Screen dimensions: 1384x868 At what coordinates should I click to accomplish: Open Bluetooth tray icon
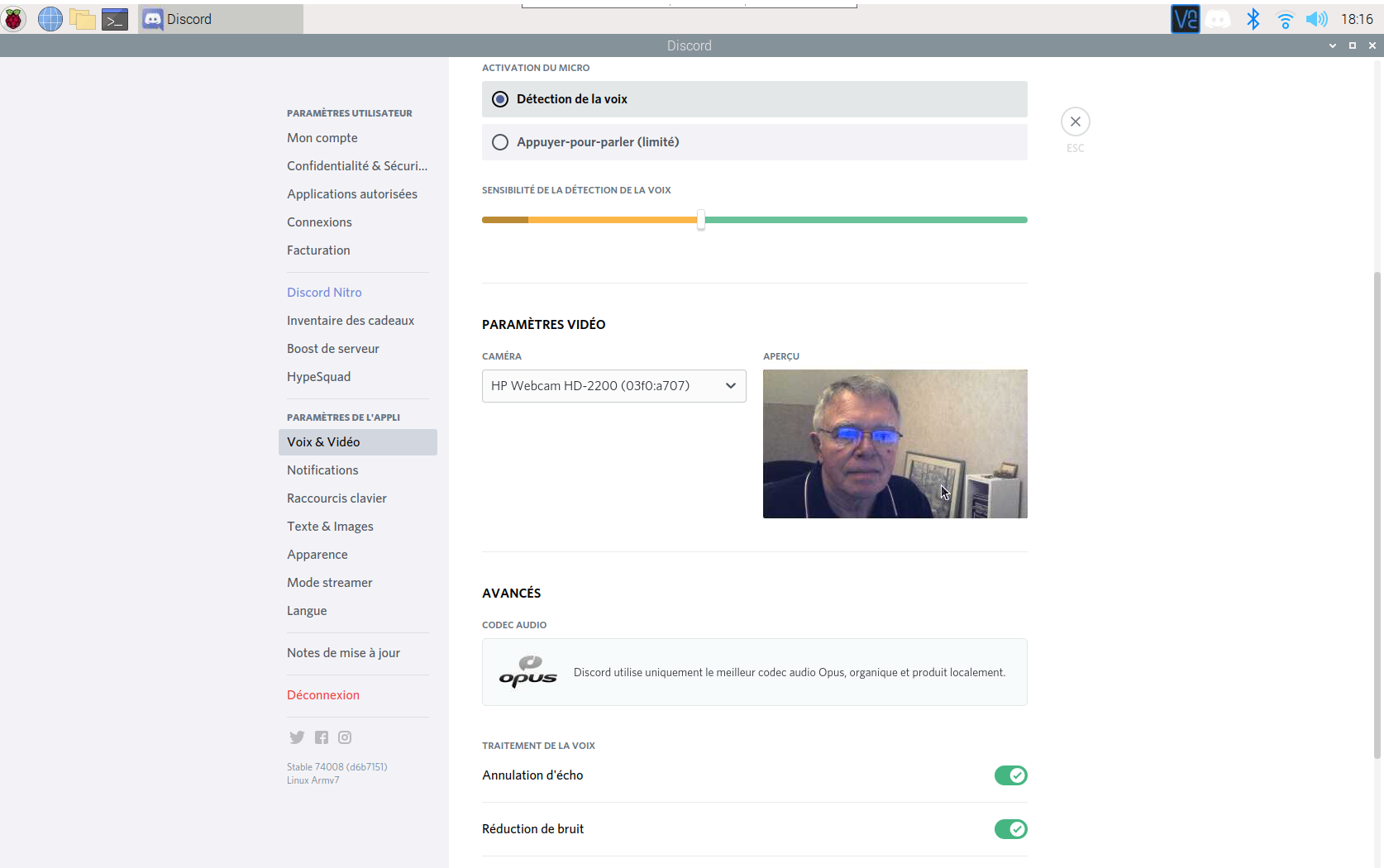(x=1253, y=19)
